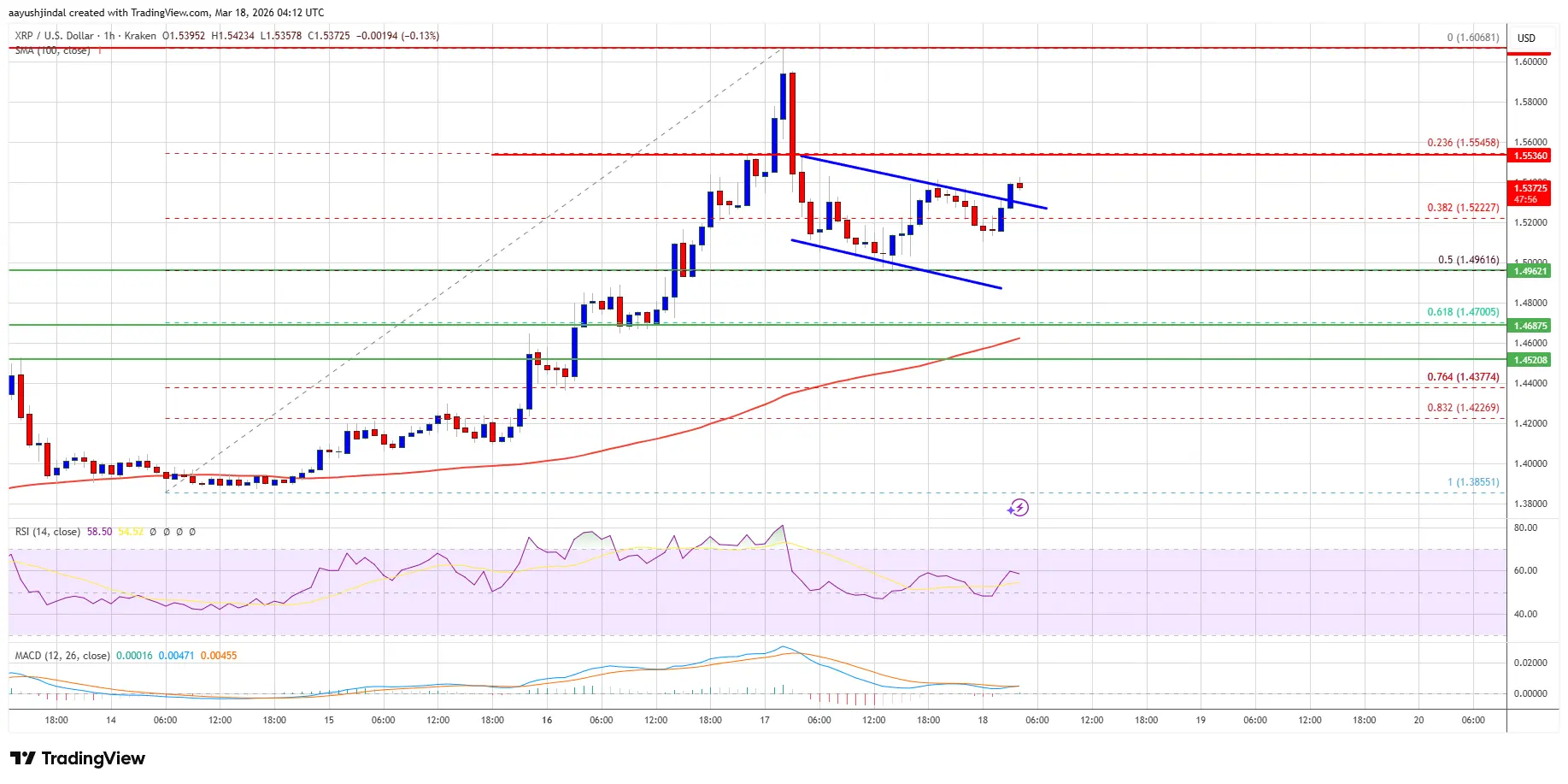Click the MACD (12, 26, close) legend
This screenshot has width=1568, height=784.
[62, 655]
